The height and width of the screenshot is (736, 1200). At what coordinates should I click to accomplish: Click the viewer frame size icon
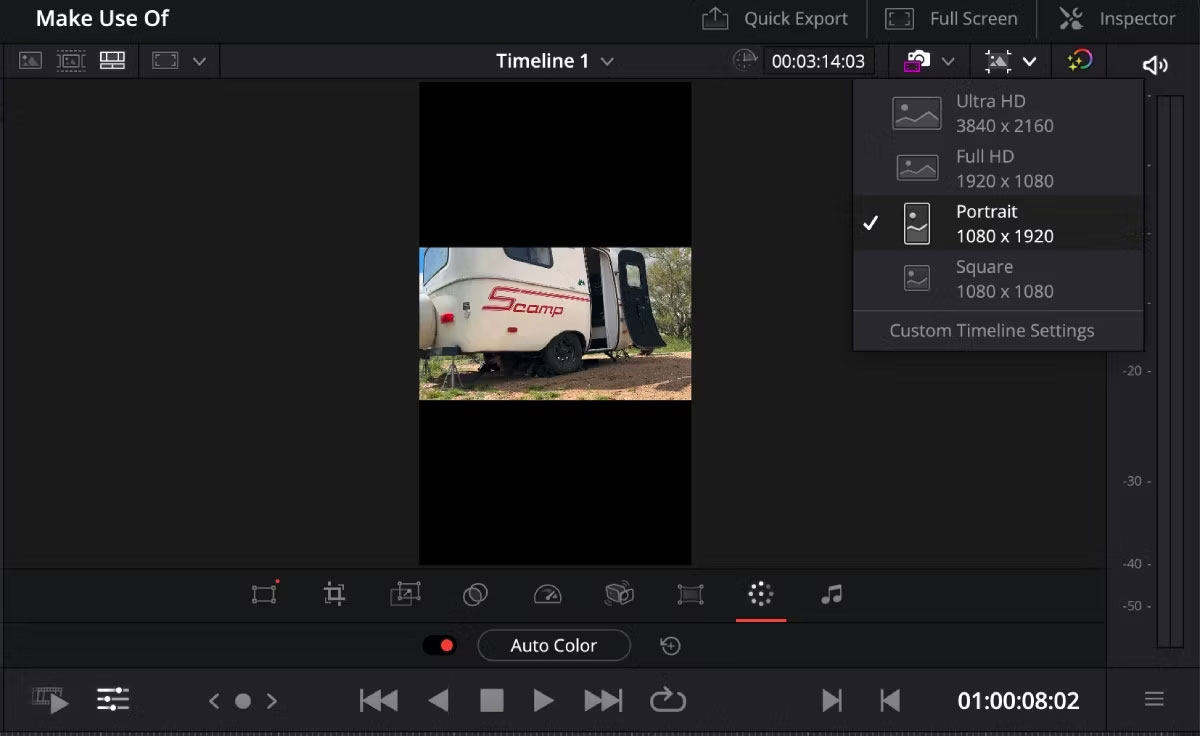tap(164, 61)
